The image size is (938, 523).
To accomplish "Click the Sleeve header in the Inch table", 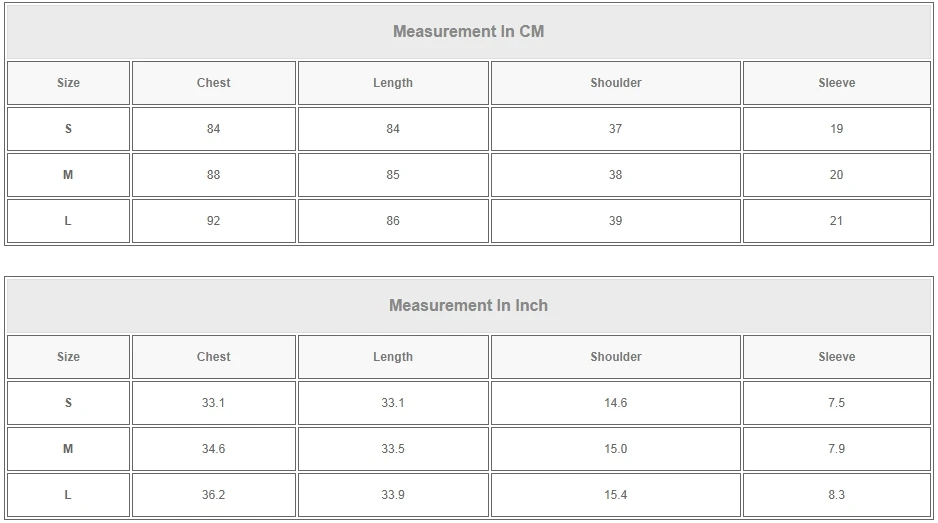I will coord(836,357).
